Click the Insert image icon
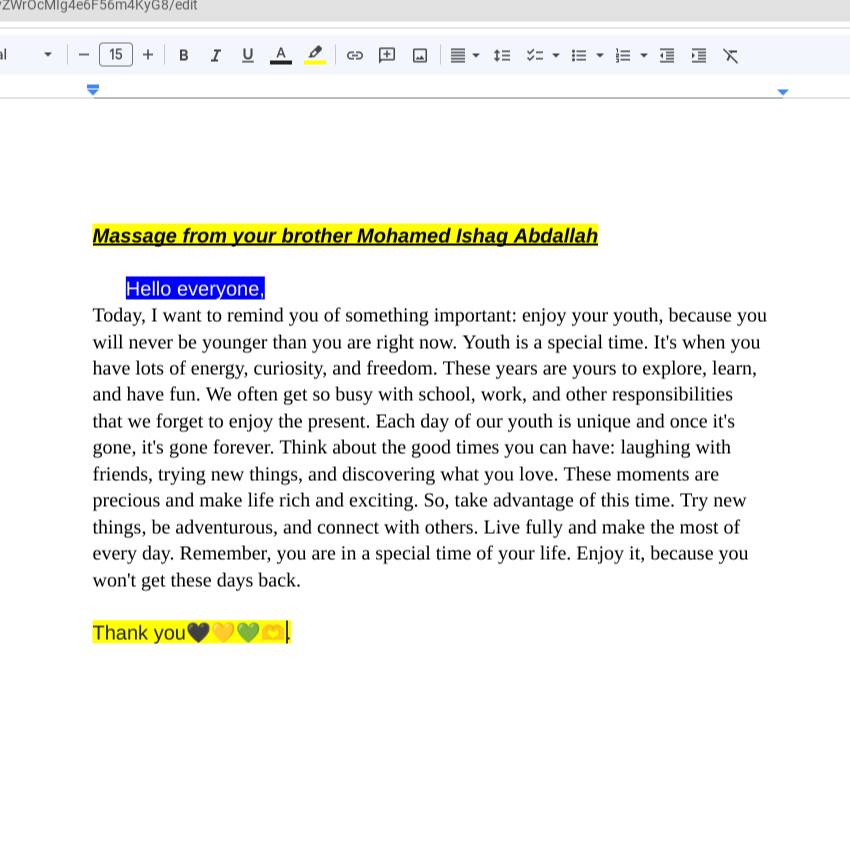 click(x=420, y=55)
